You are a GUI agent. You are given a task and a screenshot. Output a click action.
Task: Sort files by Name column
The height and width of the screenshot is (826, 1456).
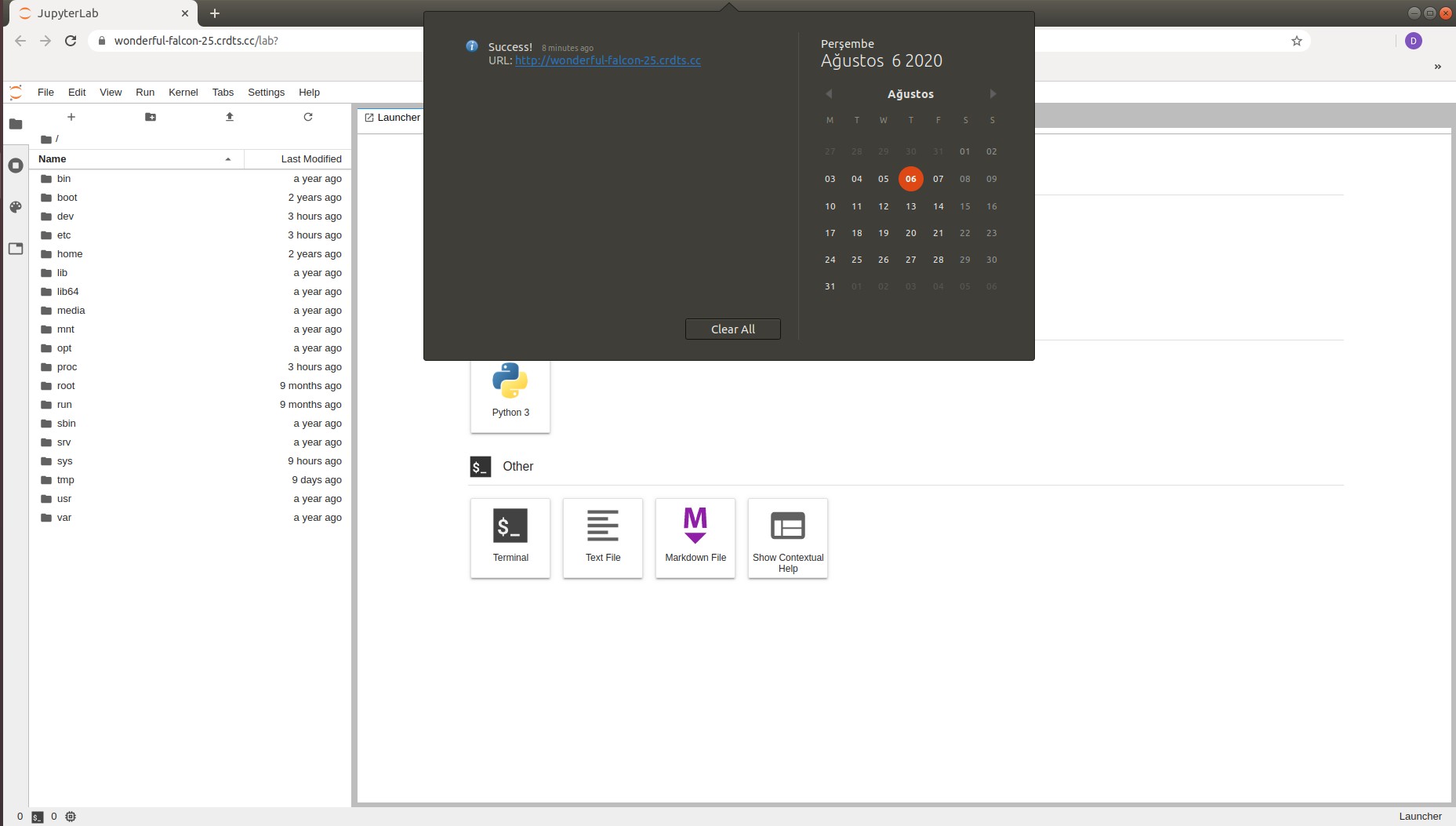(136, 159)
